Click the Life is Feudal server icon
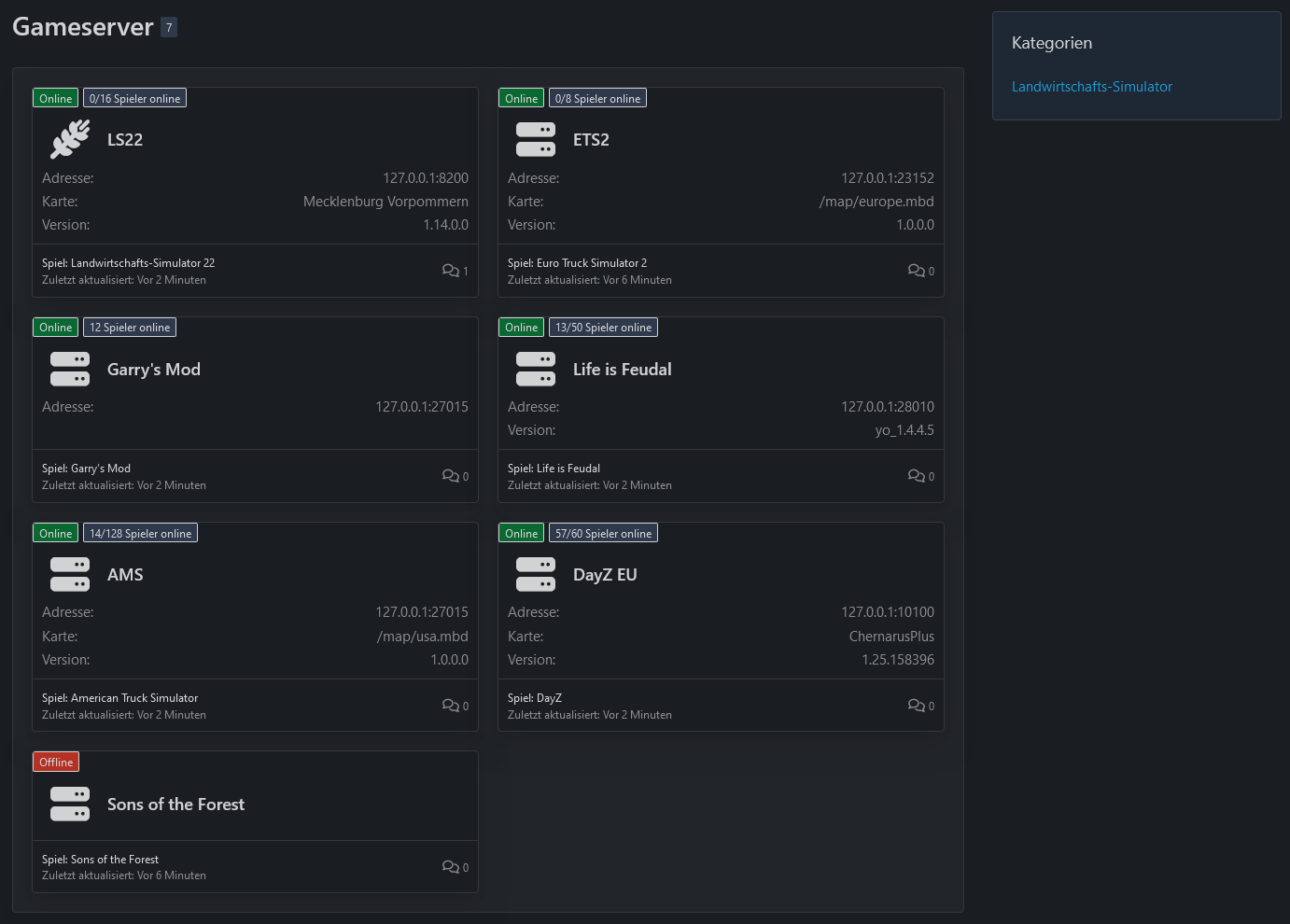The width and height of the screenshot is (1290, 924). tap(535, 370)
